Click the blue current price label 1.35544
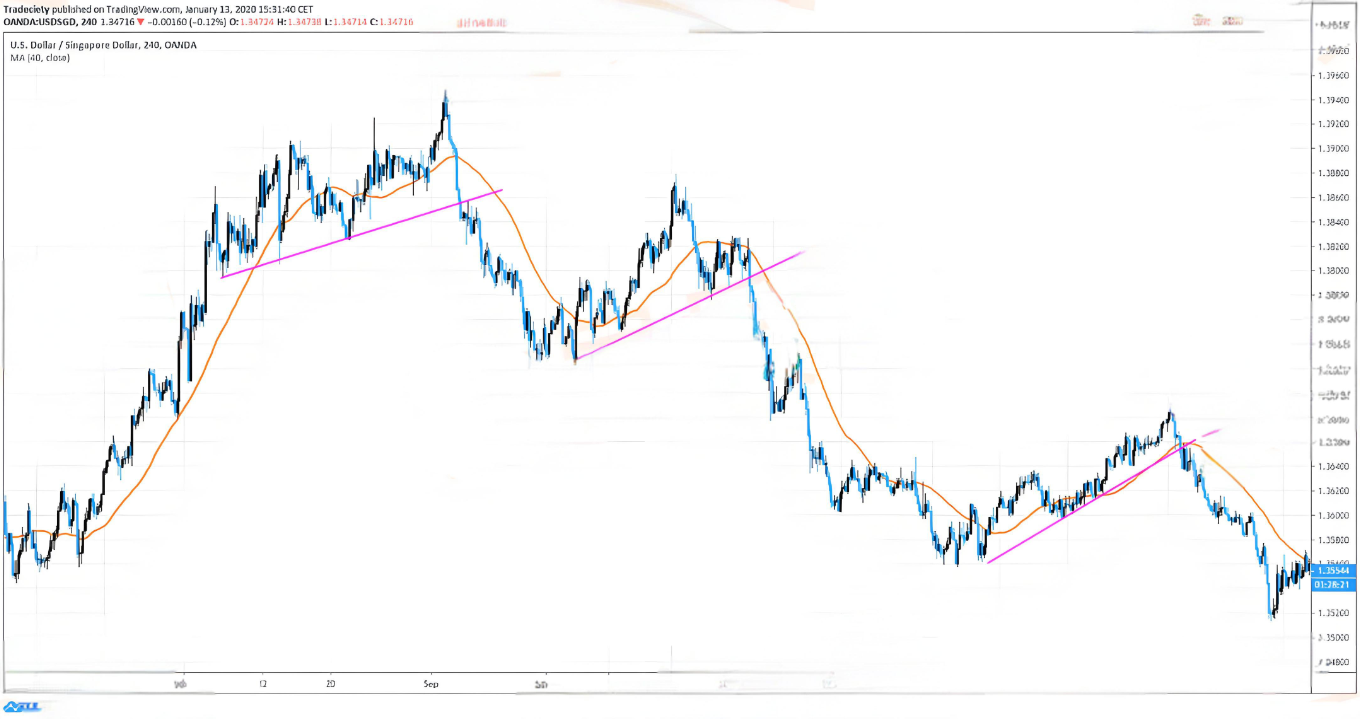 pos(1334,571)
